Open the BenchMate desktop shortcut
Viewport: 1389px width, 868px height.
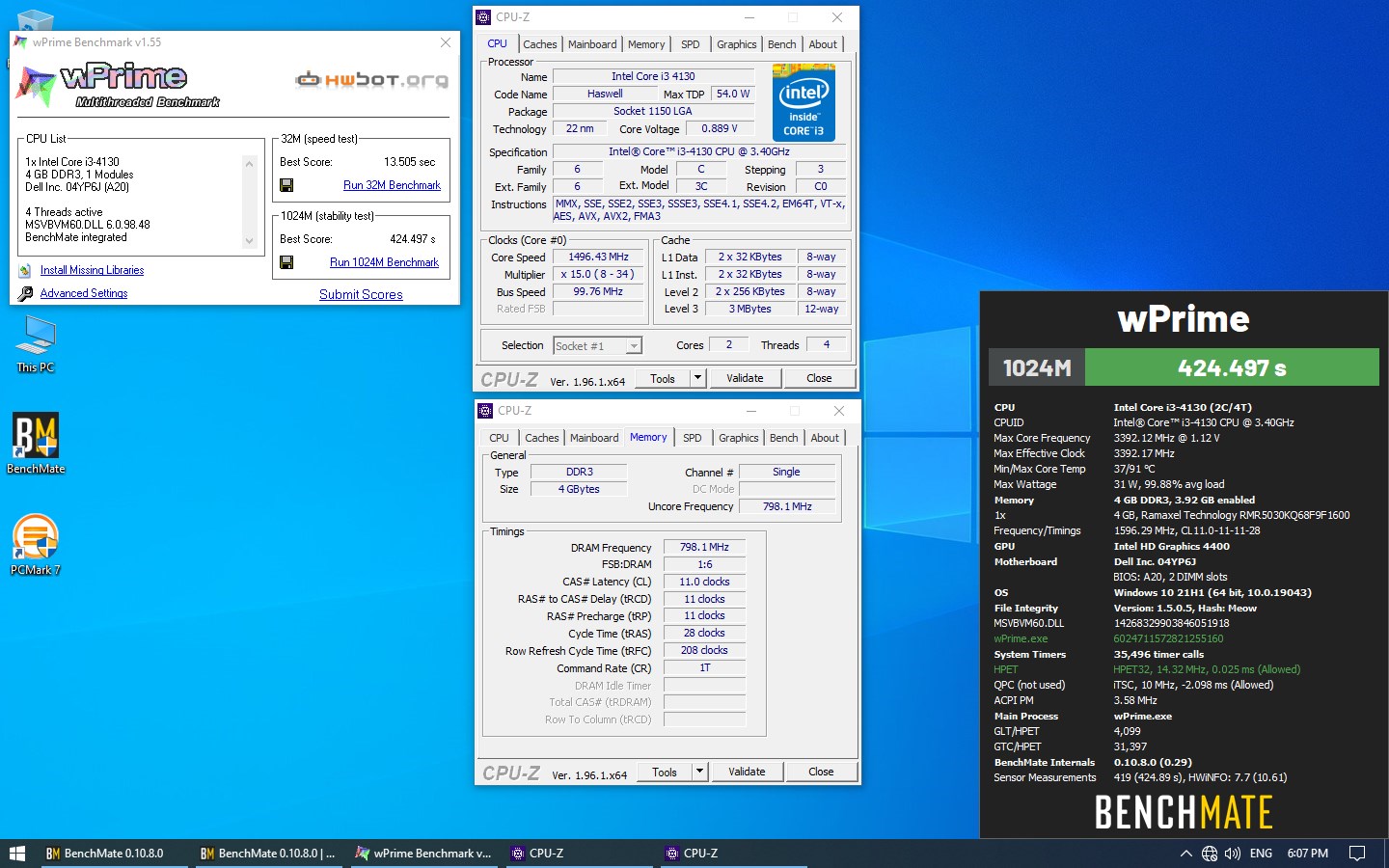click(36, 443)
